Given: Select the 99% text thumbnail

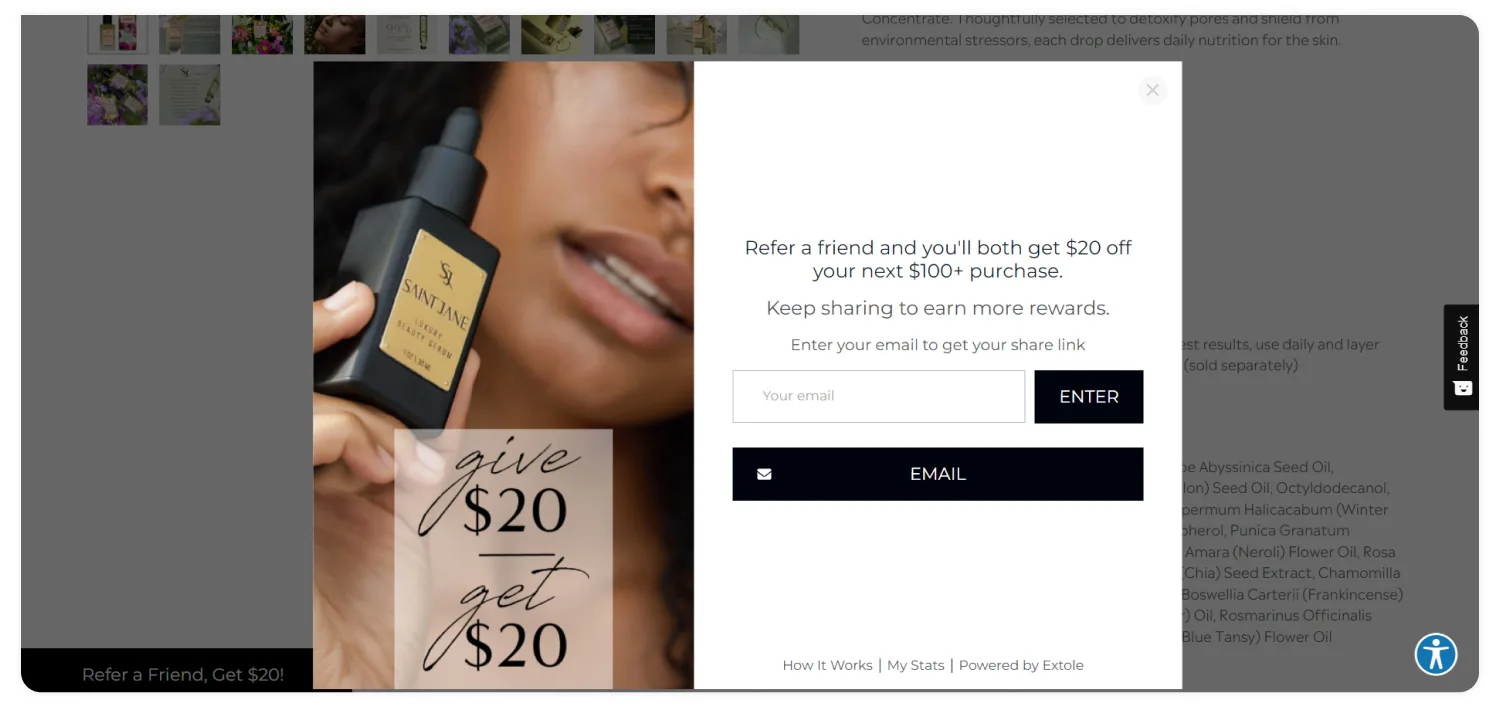Looking at the screenshot, I should point(407,34).
